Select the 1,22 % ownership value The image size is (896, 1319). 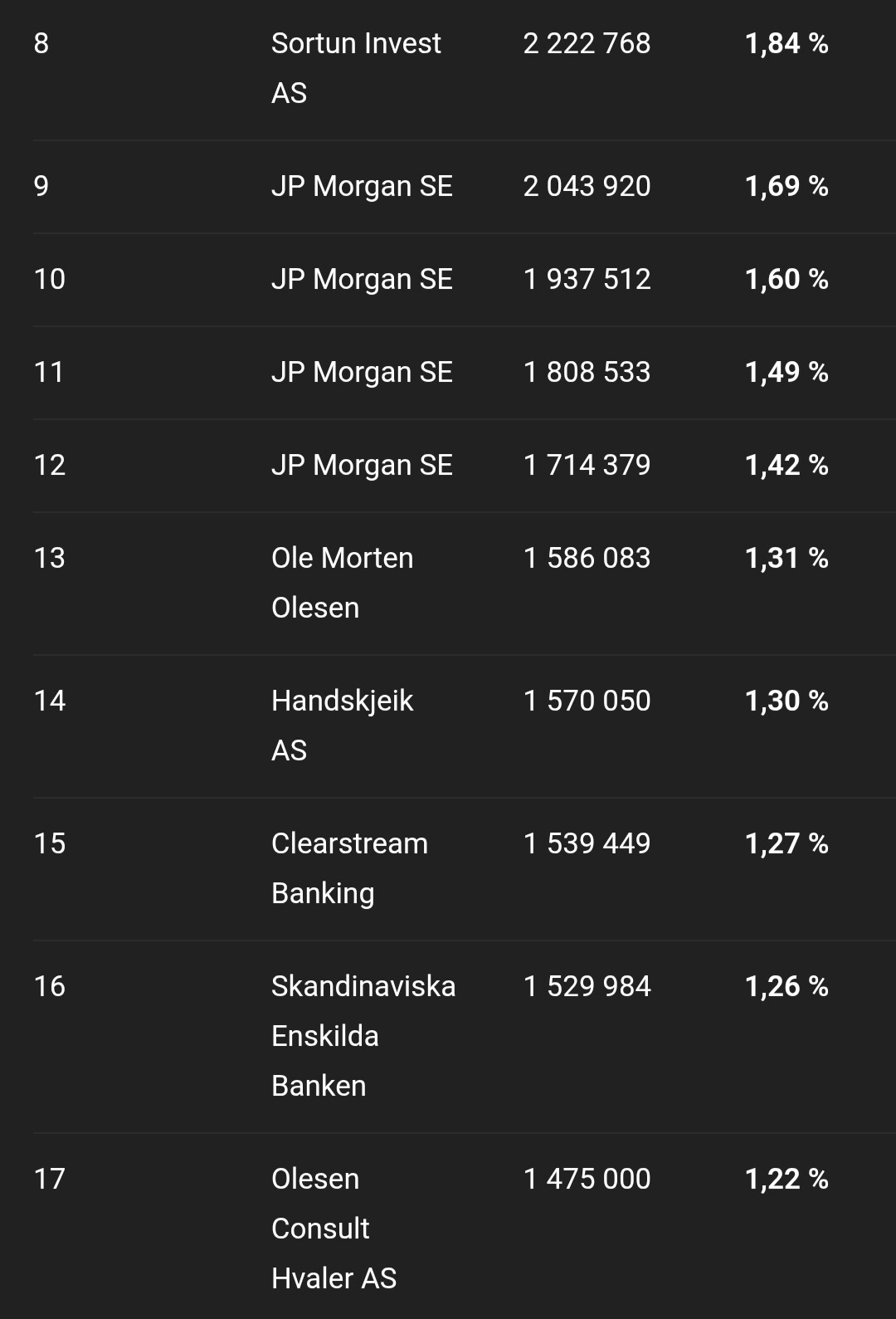pos(786,1179)
